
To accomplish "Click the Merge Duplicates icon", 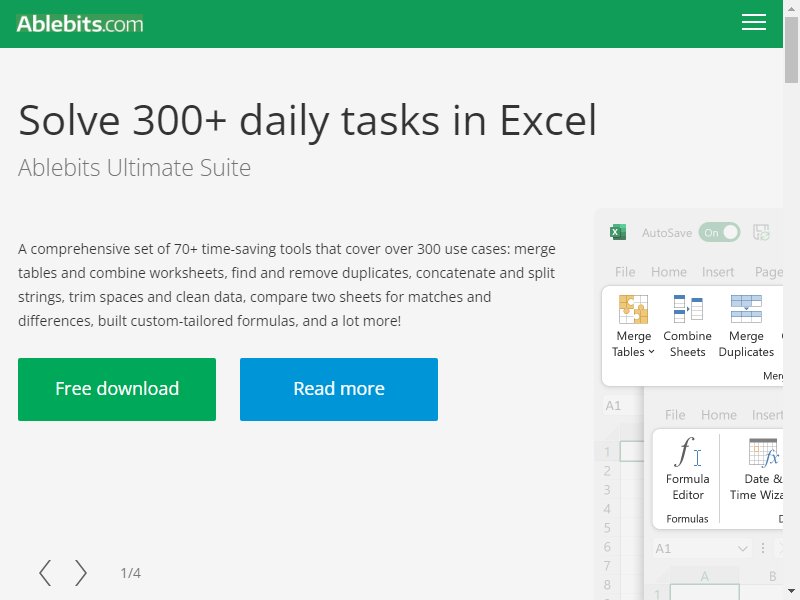I will [746, 309].
